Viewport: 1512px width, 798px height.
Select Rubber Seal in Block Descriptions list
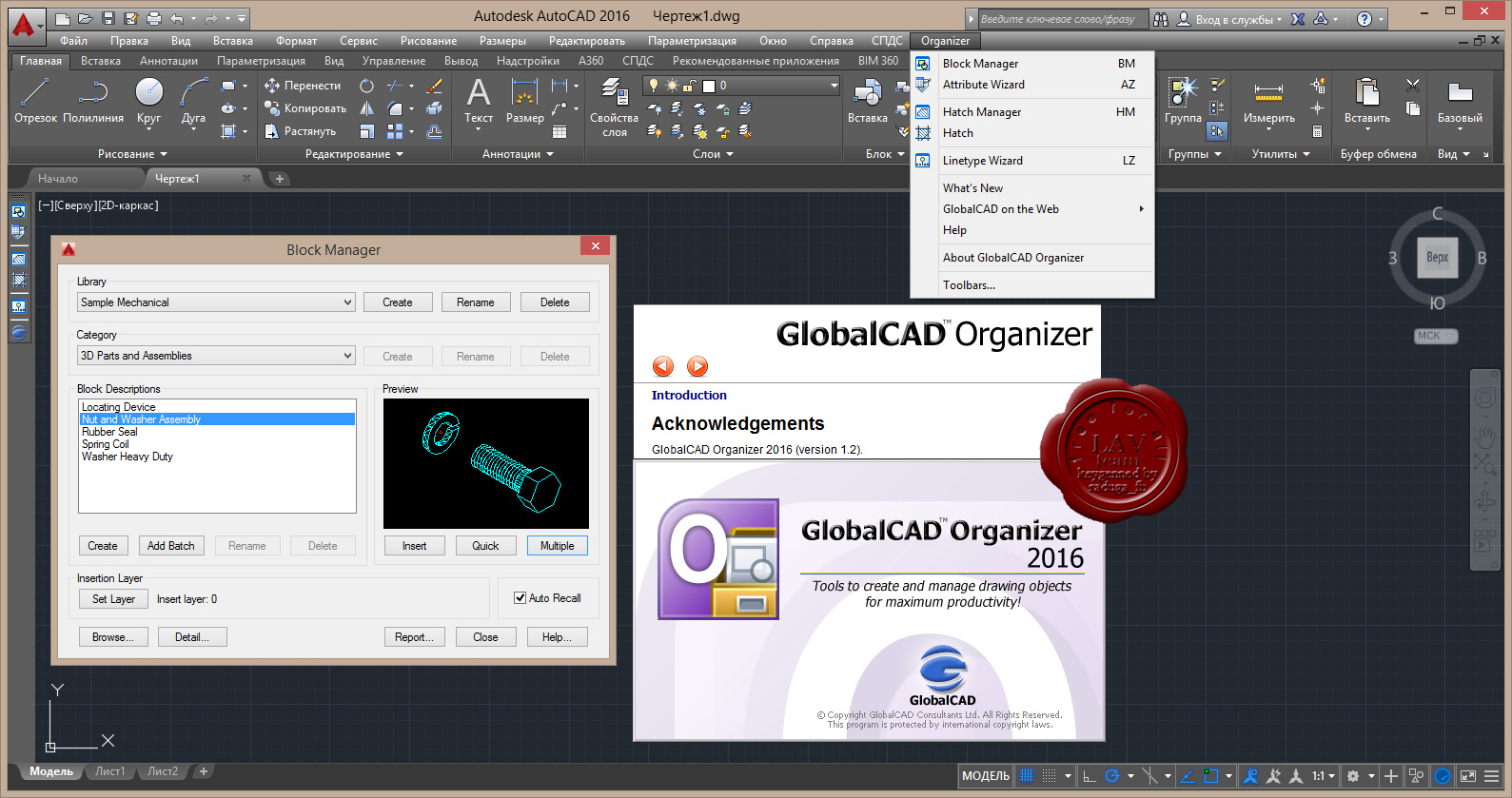[109, 432]
